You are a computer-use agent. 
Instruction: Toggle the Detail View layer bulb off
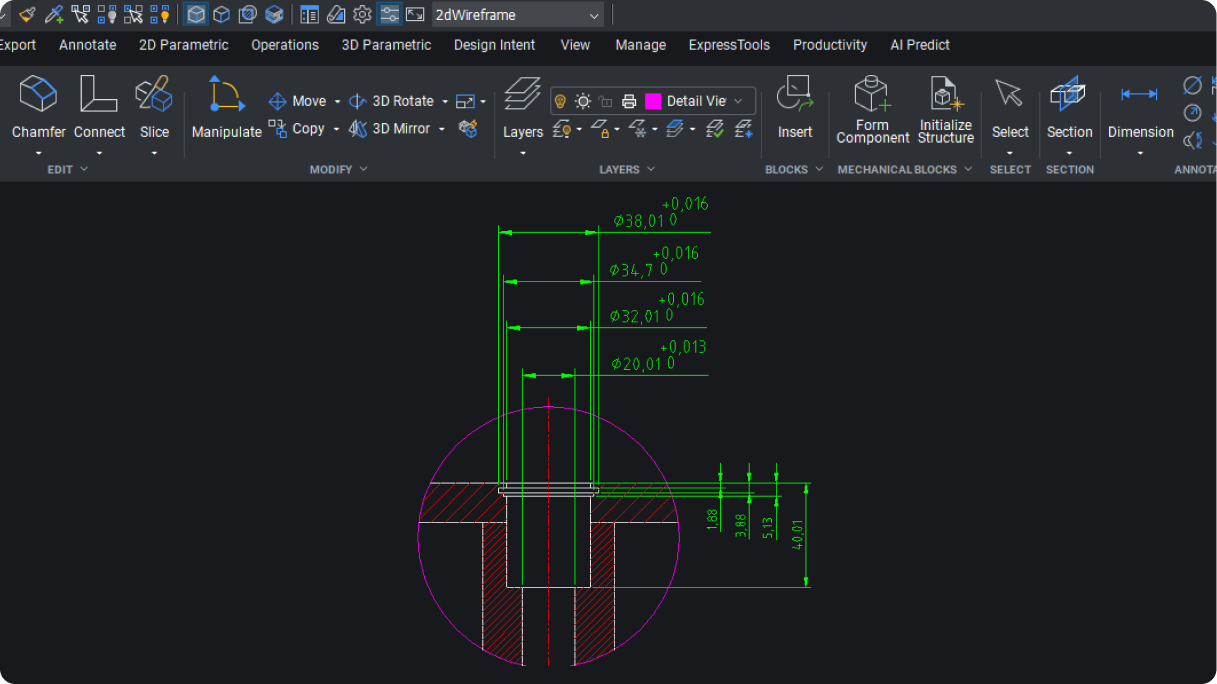(x=560, y=101)
